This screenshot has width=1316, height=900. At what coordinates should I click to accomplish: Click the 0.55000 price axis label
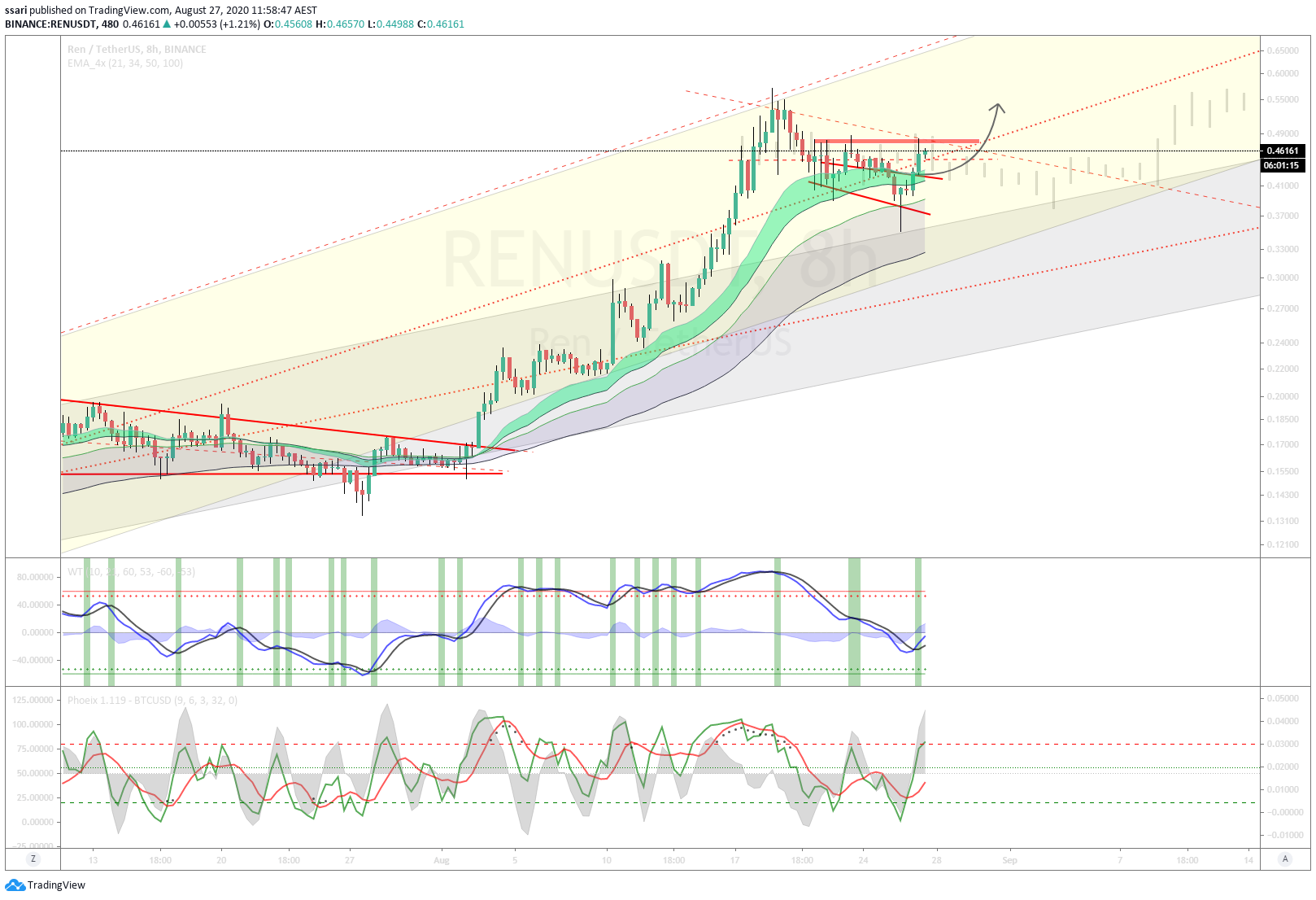click(1283, 100)
